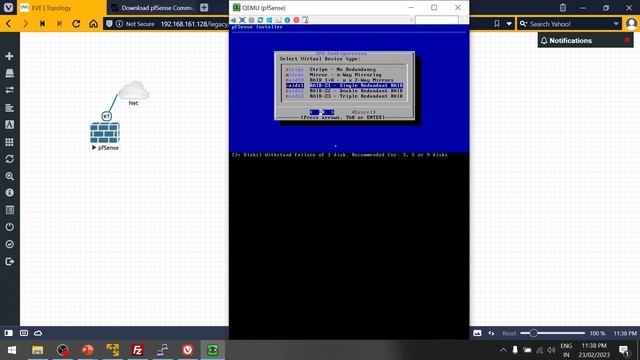Open Add an object plus icon in EVE sidebar
This screenshot has width=640, height=360.
tap(9, 56)
